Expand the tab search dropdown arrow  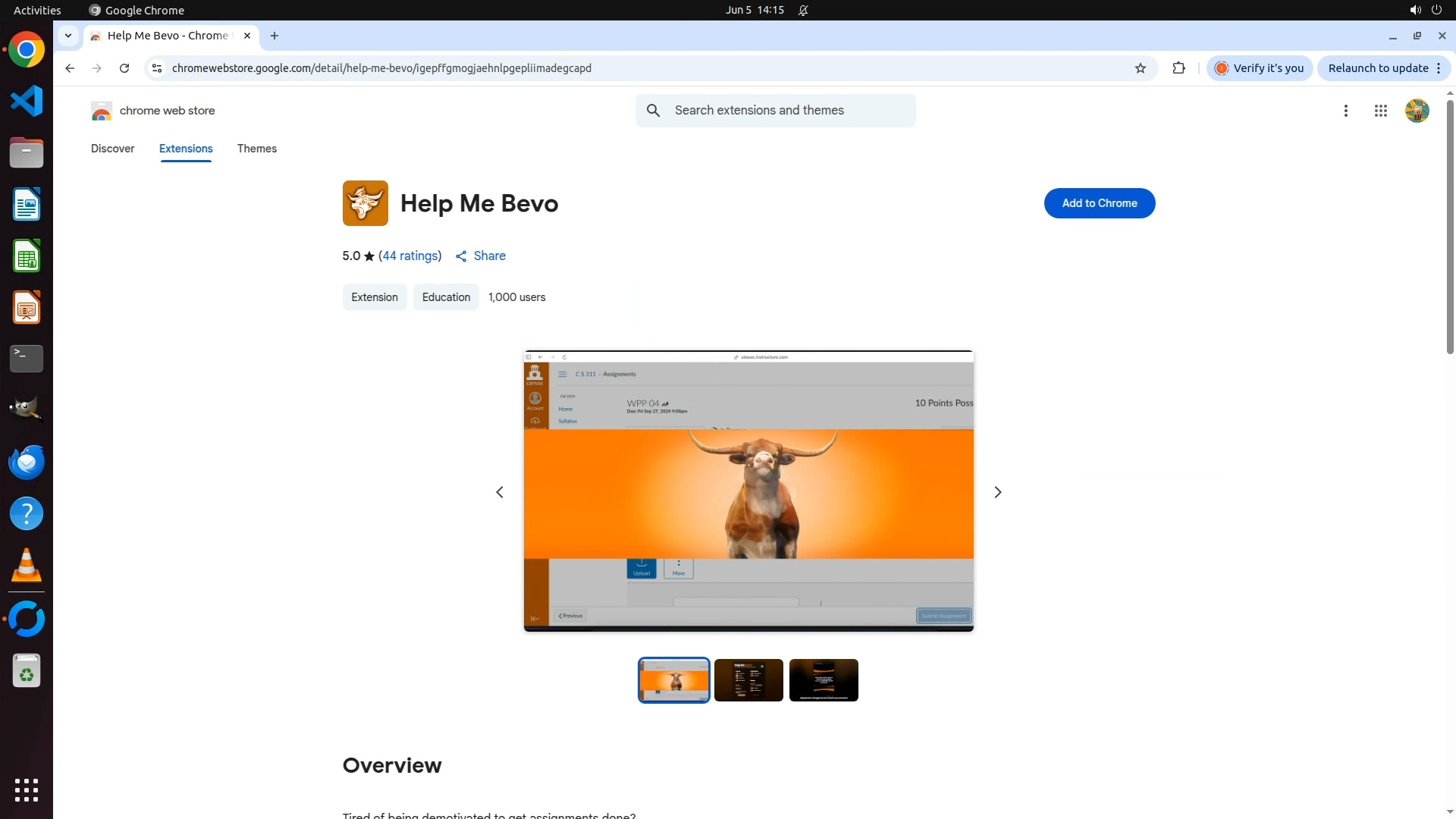pyautogui.click(x=68, y=36)
